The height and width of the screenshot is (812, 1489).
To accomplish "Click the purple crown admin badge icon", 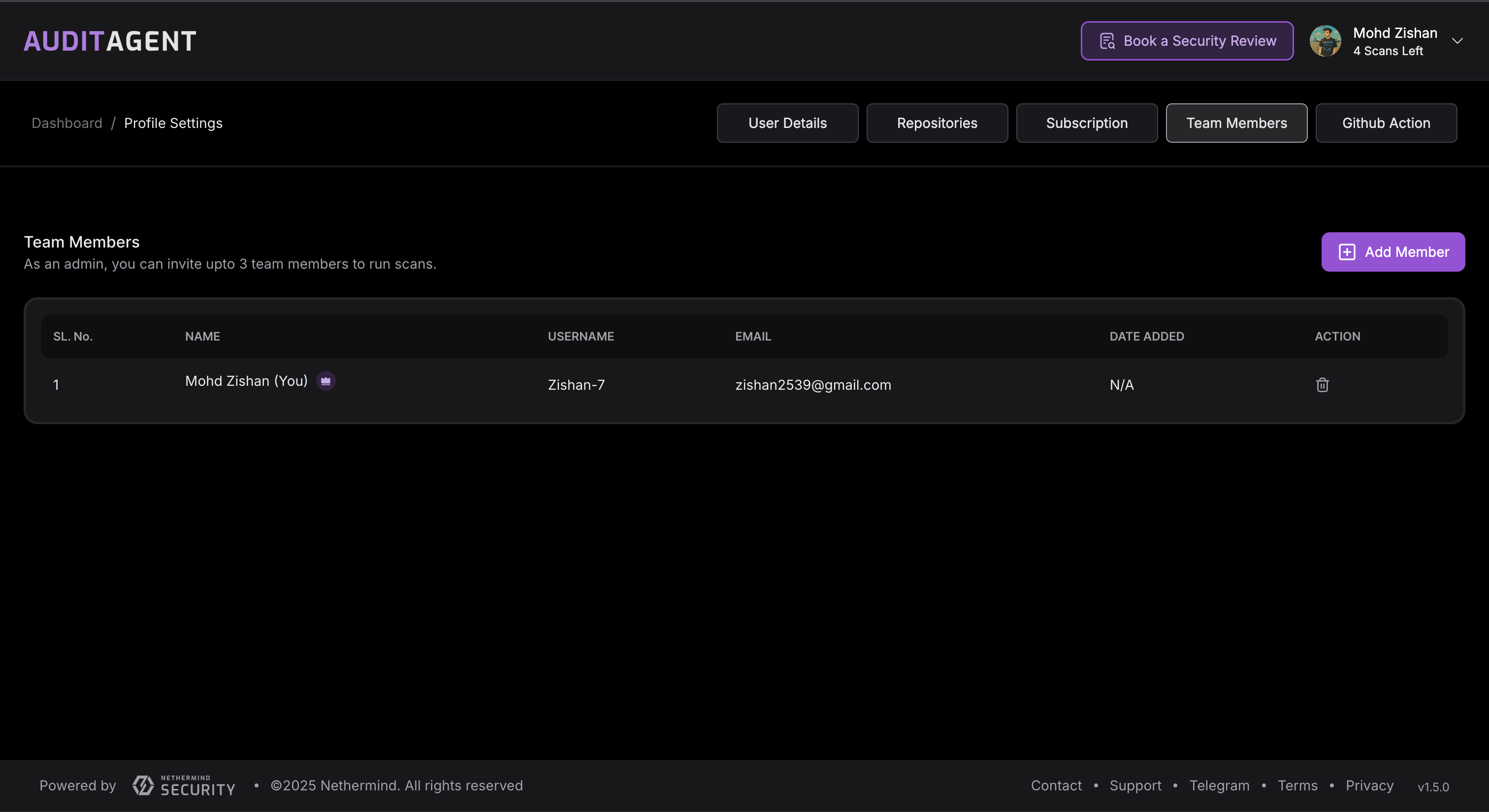I will coord(326,381).
